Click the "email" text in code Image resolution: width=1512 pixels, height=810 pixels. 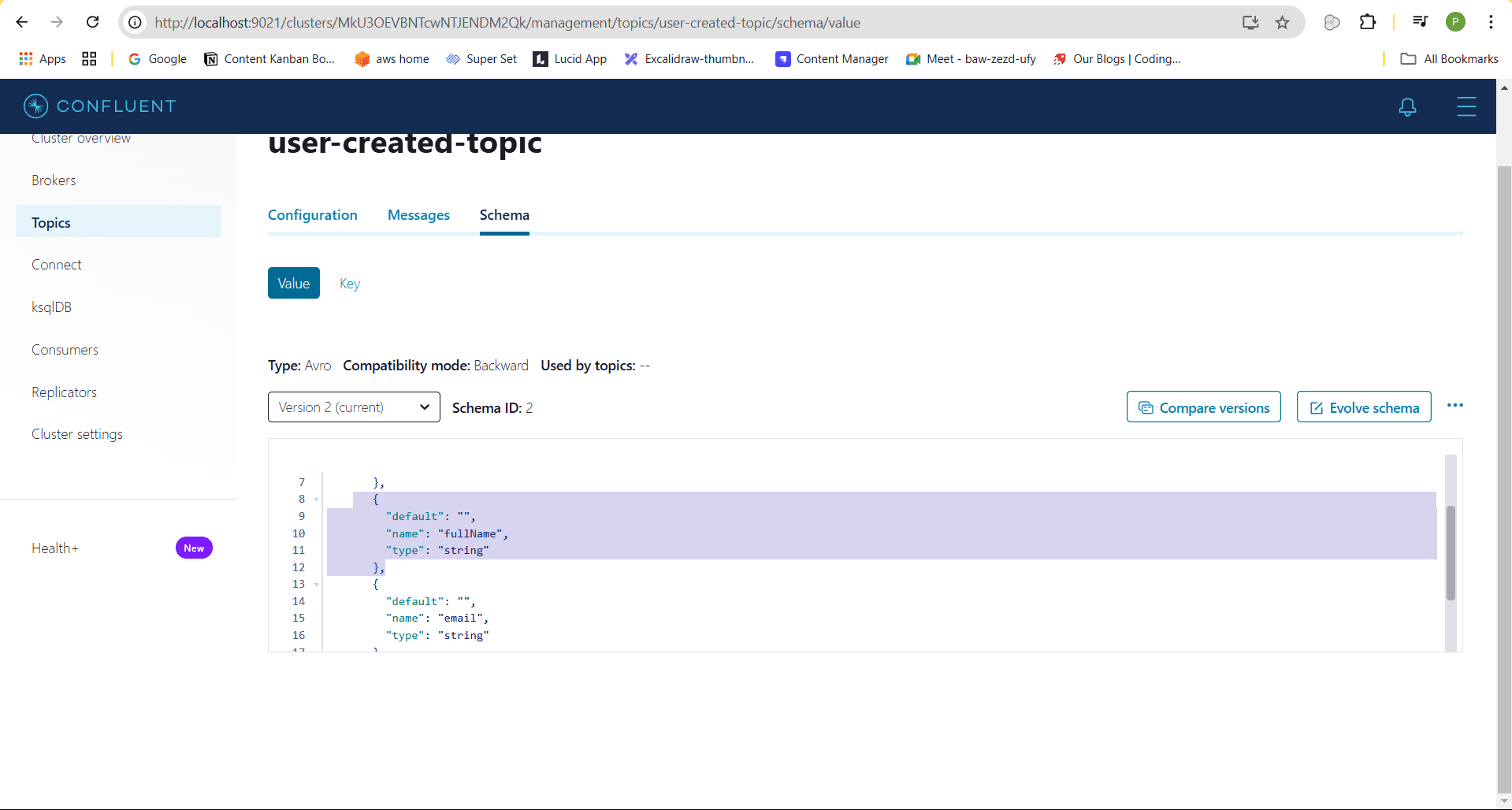coord(460,619)
